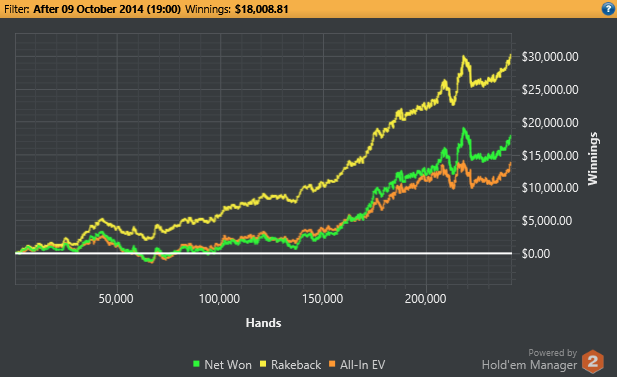Toggle the Rakeback series label
This screenshot has height=377, width=617.
pos(296,365)
